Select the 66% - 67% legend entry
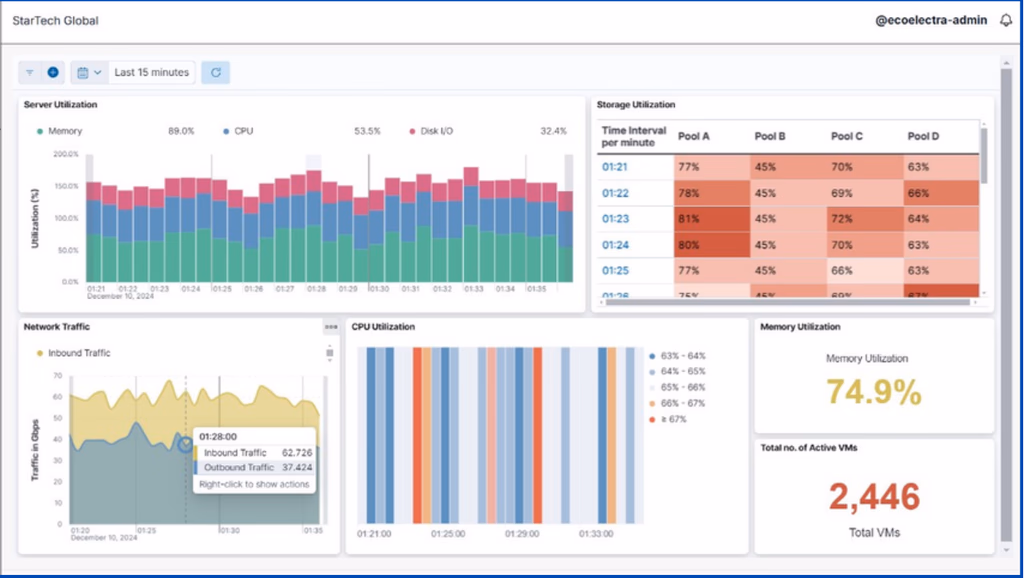The image size is (1024, 578). click(x=677, y=404)
